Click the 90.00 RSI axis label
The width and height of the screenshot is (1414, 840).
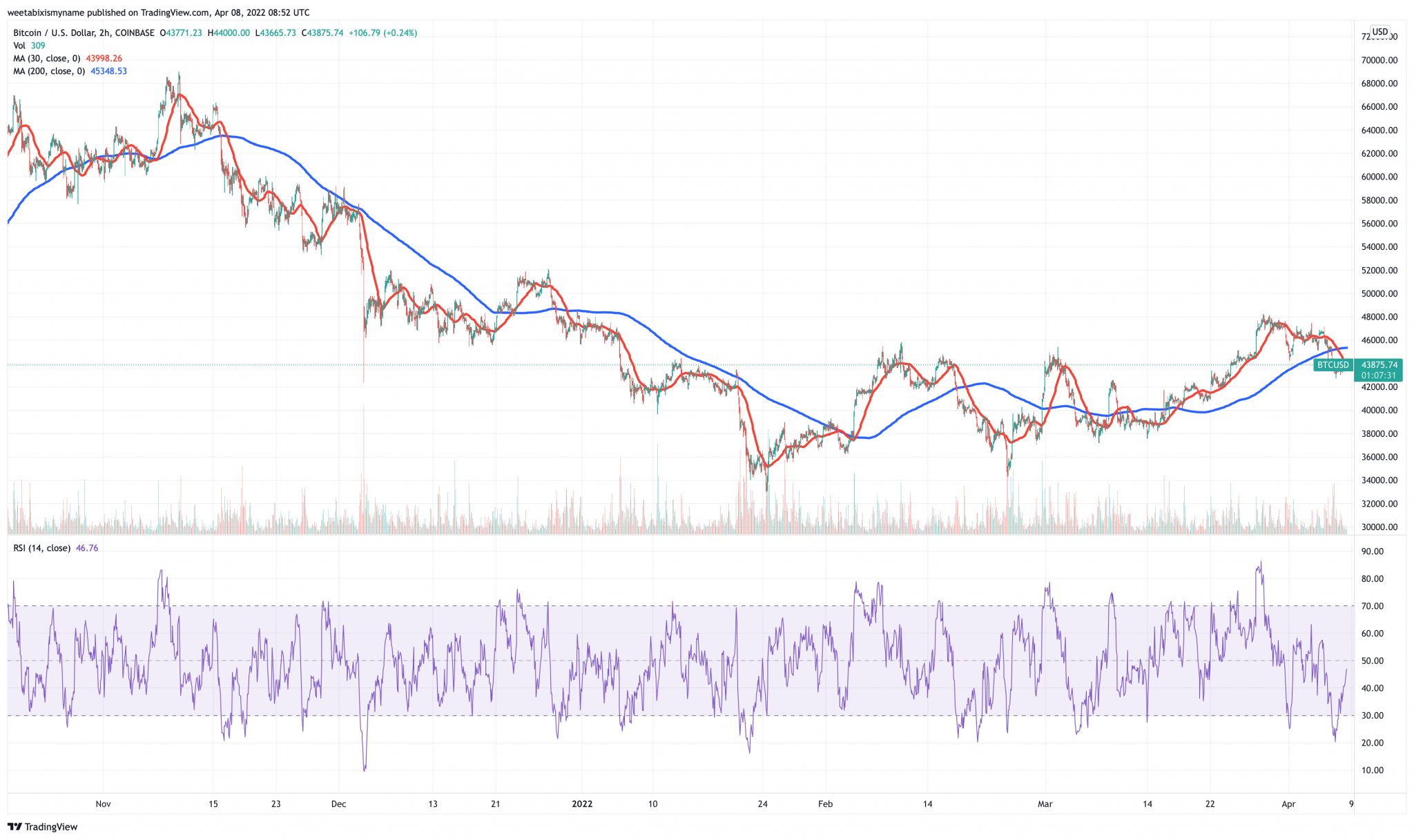click(x=1372, y=551)
